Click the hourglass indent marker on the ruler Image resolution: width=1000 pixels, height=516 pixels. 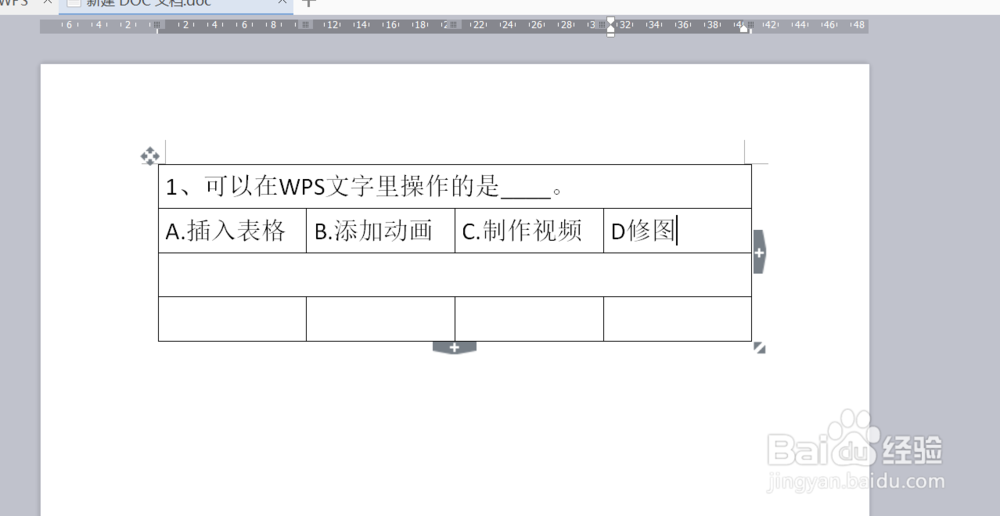point(610,27)
